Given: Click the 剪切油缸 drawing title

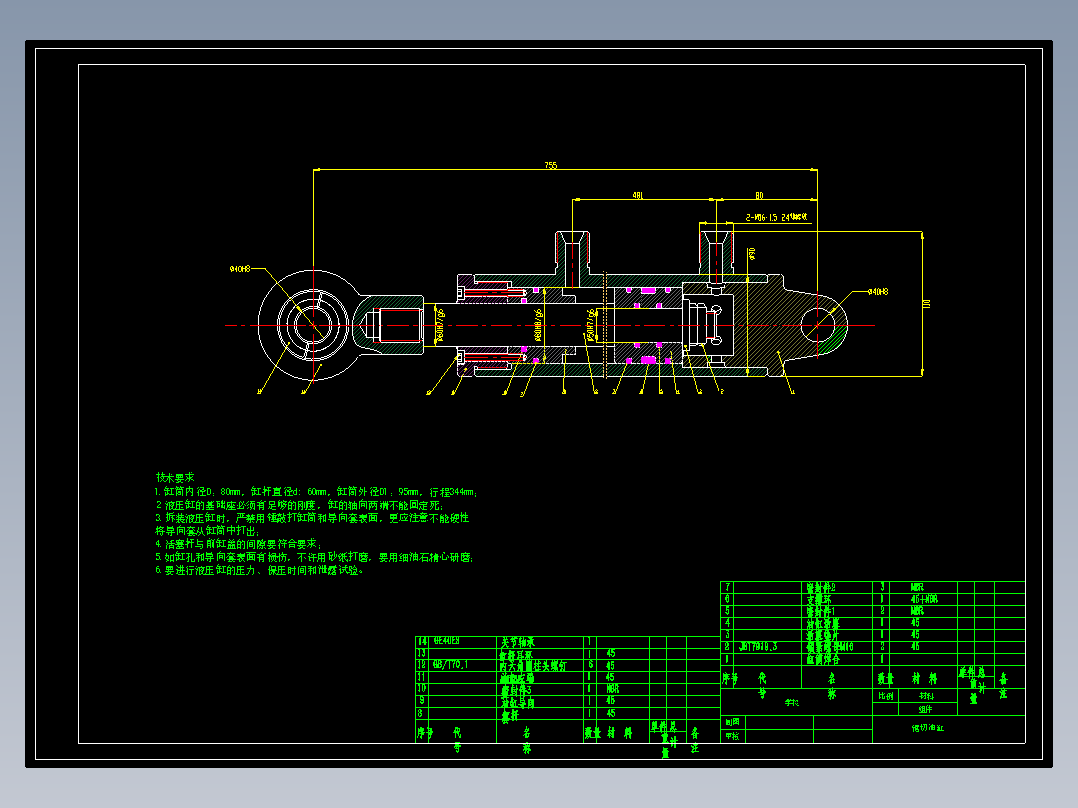Looking at the screenshot, I should pyautogui.click(x=928, y=728).
